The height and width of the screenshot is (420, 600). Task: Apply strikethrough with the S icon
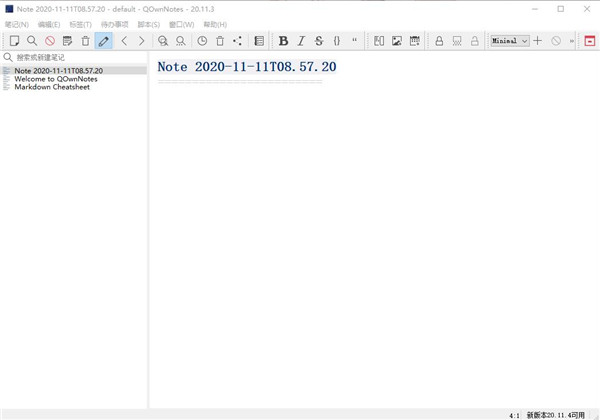[x=319, y=41]
